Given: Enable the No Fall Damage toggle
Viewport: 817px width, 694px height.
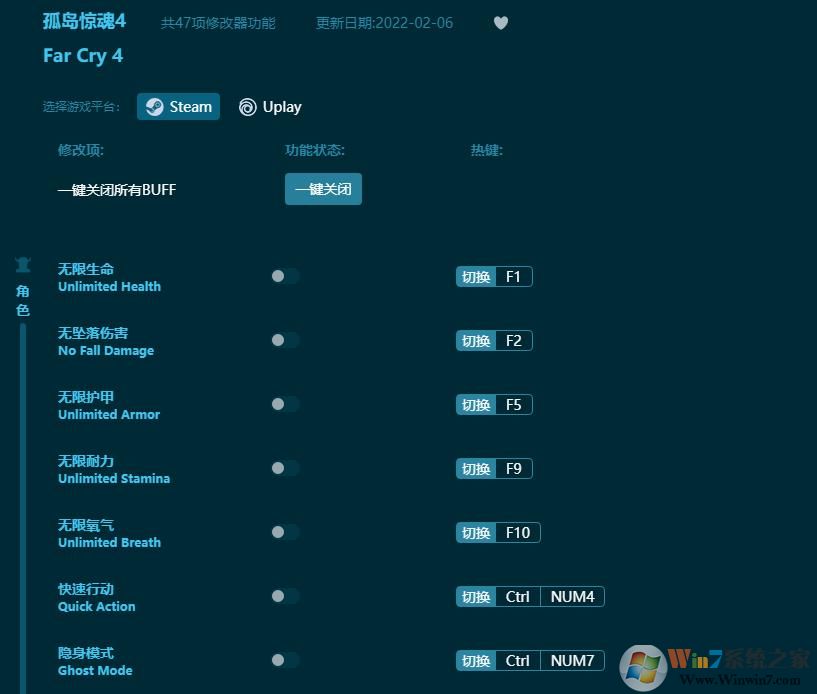Looking at the screenshot, I should (284, 340).
